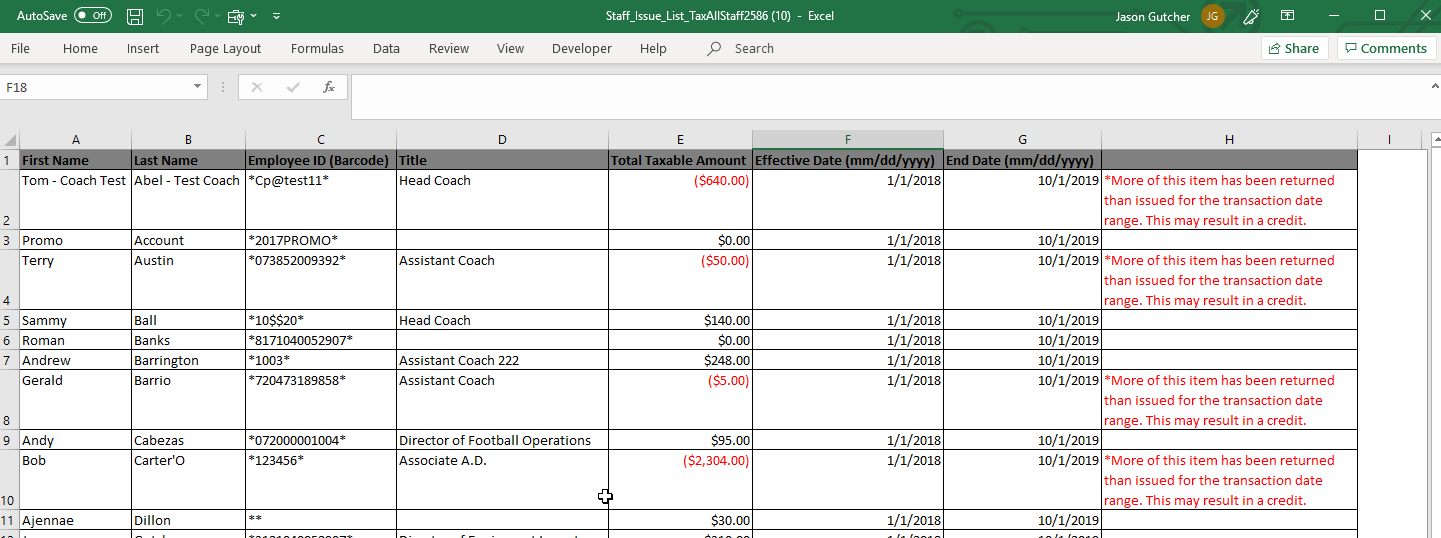This screenshot has width=1441, height=538.
Task: Select row 5 header
Action: 10,320
